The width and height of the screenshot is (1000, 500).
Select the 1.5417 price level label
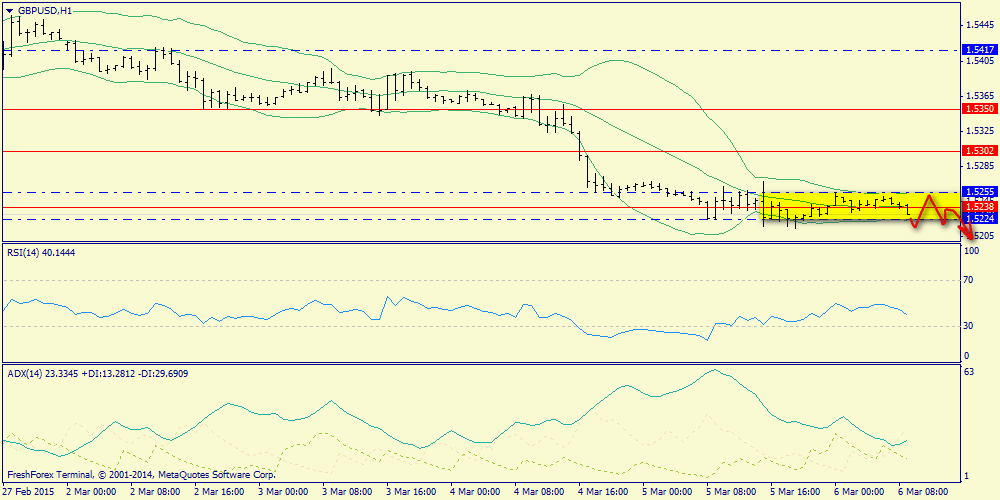(978, 49)
